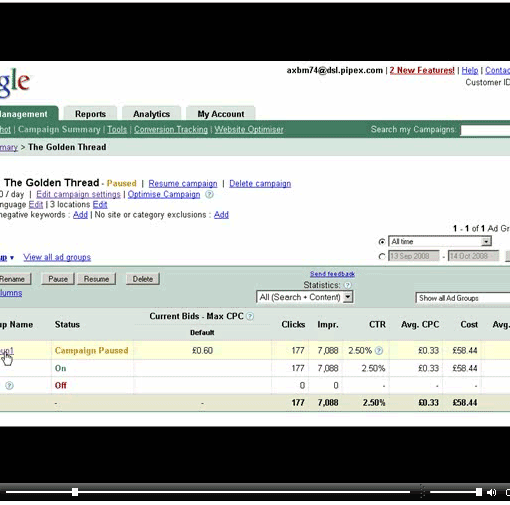Click the Impr. column header
510x505 pixels.
[x=328, y=324]
